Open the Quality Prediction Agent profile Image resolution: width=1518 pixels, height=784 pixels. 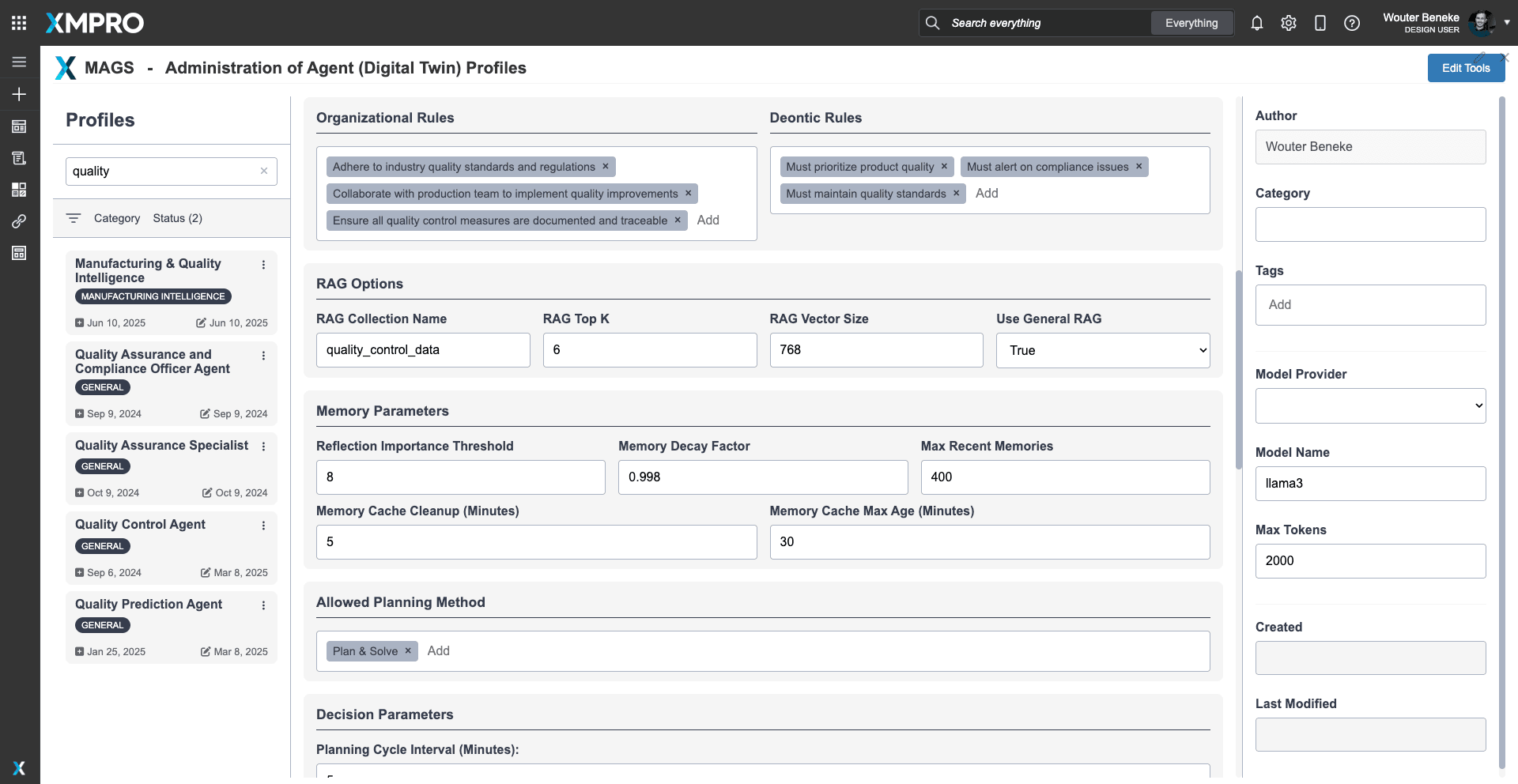pyautogui.click(x=149, y=605)
